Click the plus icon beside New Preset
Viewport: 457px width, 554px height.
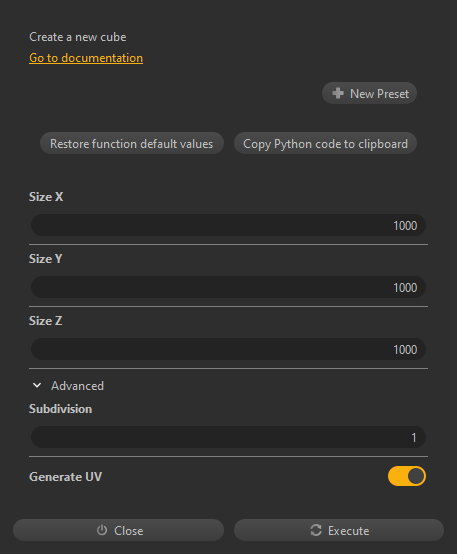(338, 93)
